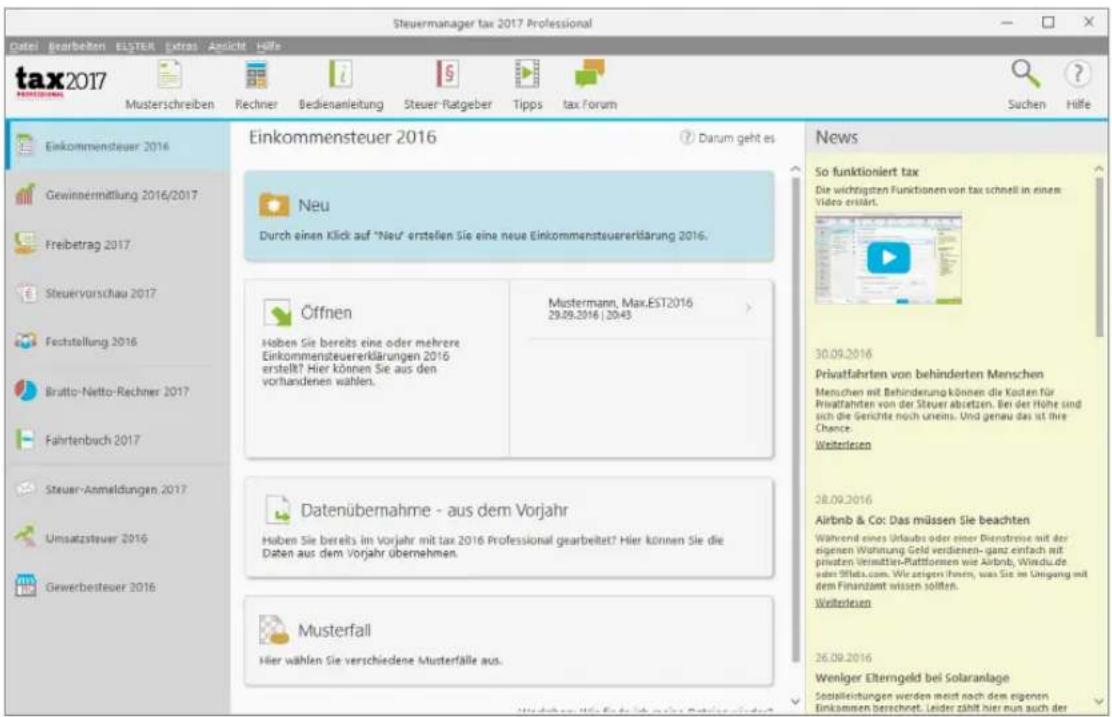Click the Neu card description text
Viewport: 1112px width, 717px height.
point(483,235)
